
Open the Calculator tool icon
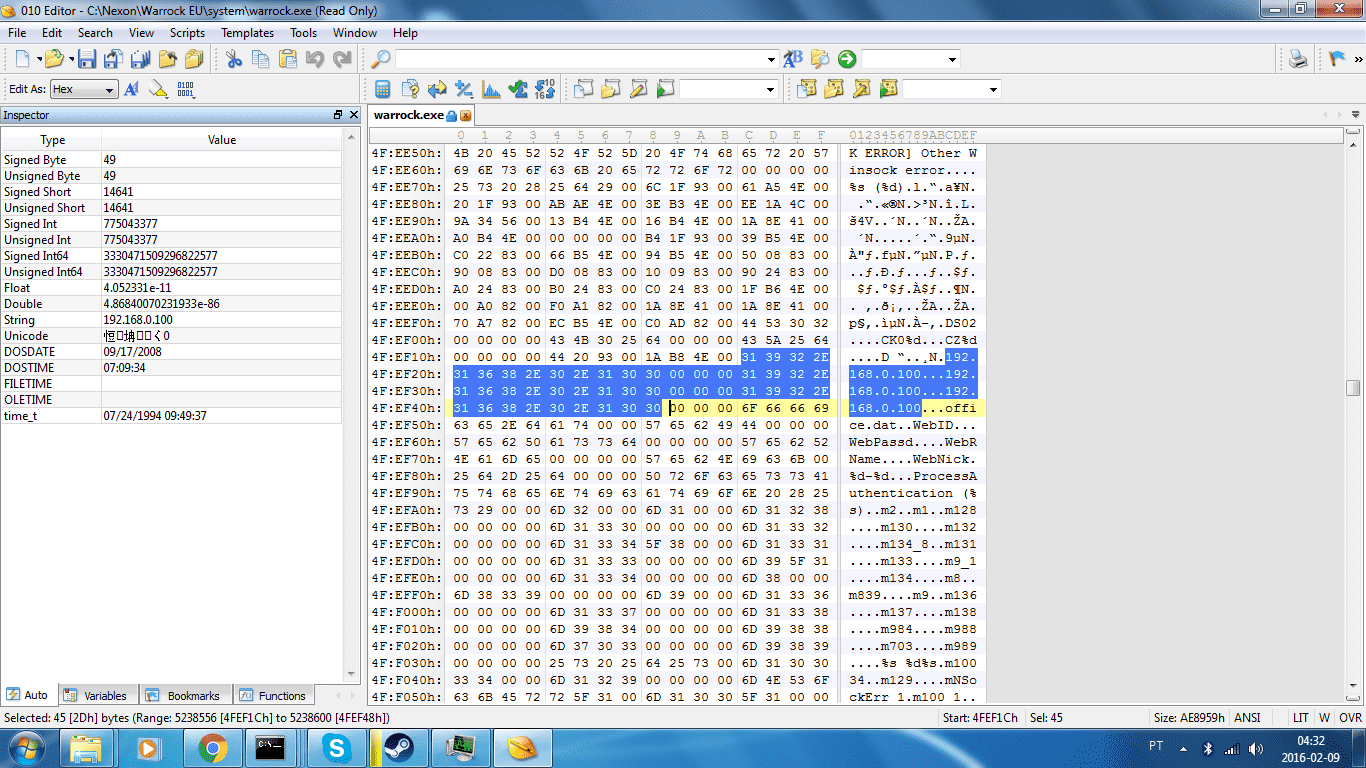383,89
